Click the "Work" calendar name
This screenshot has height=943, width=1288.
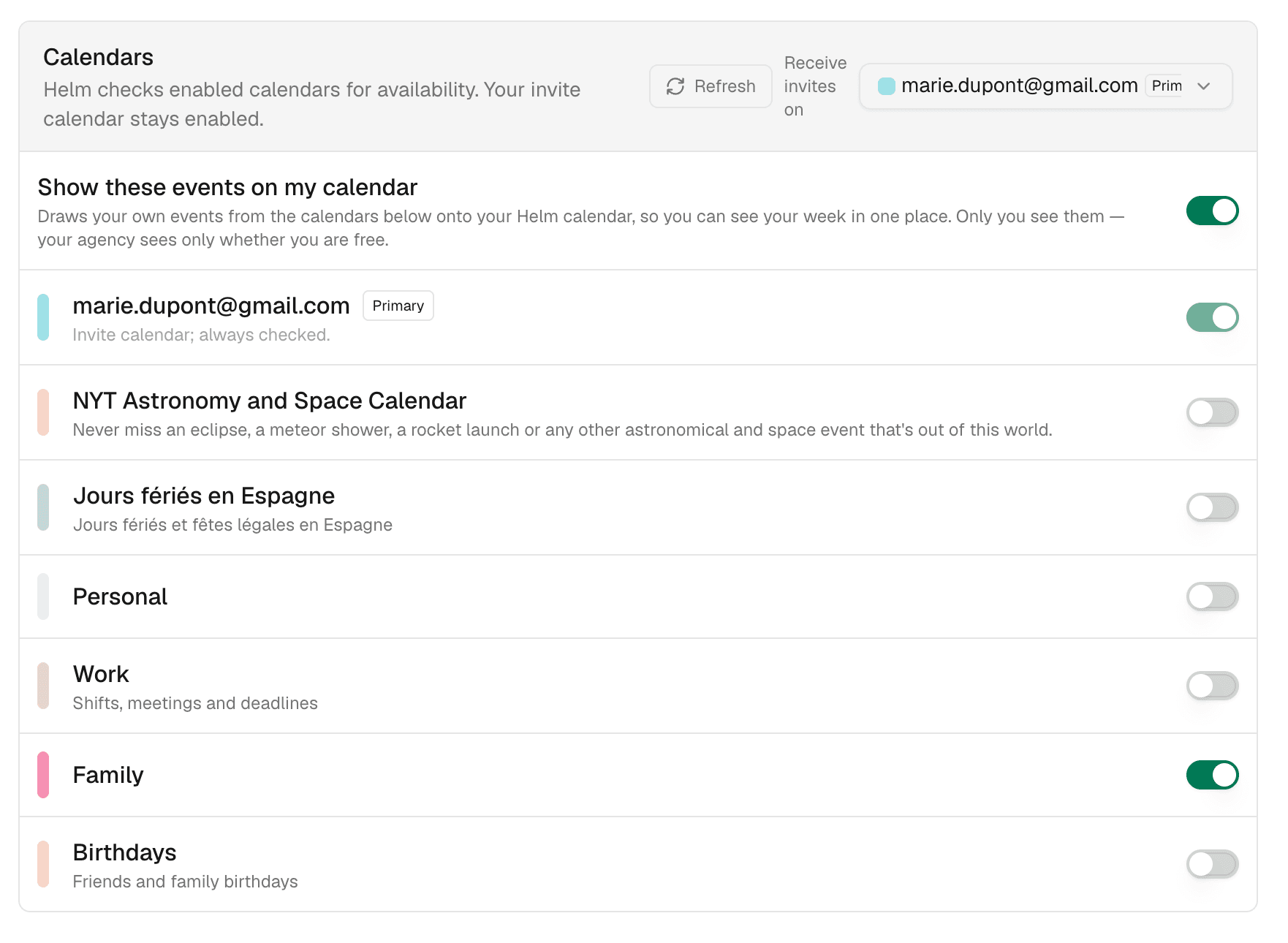[x=101, y=674]
